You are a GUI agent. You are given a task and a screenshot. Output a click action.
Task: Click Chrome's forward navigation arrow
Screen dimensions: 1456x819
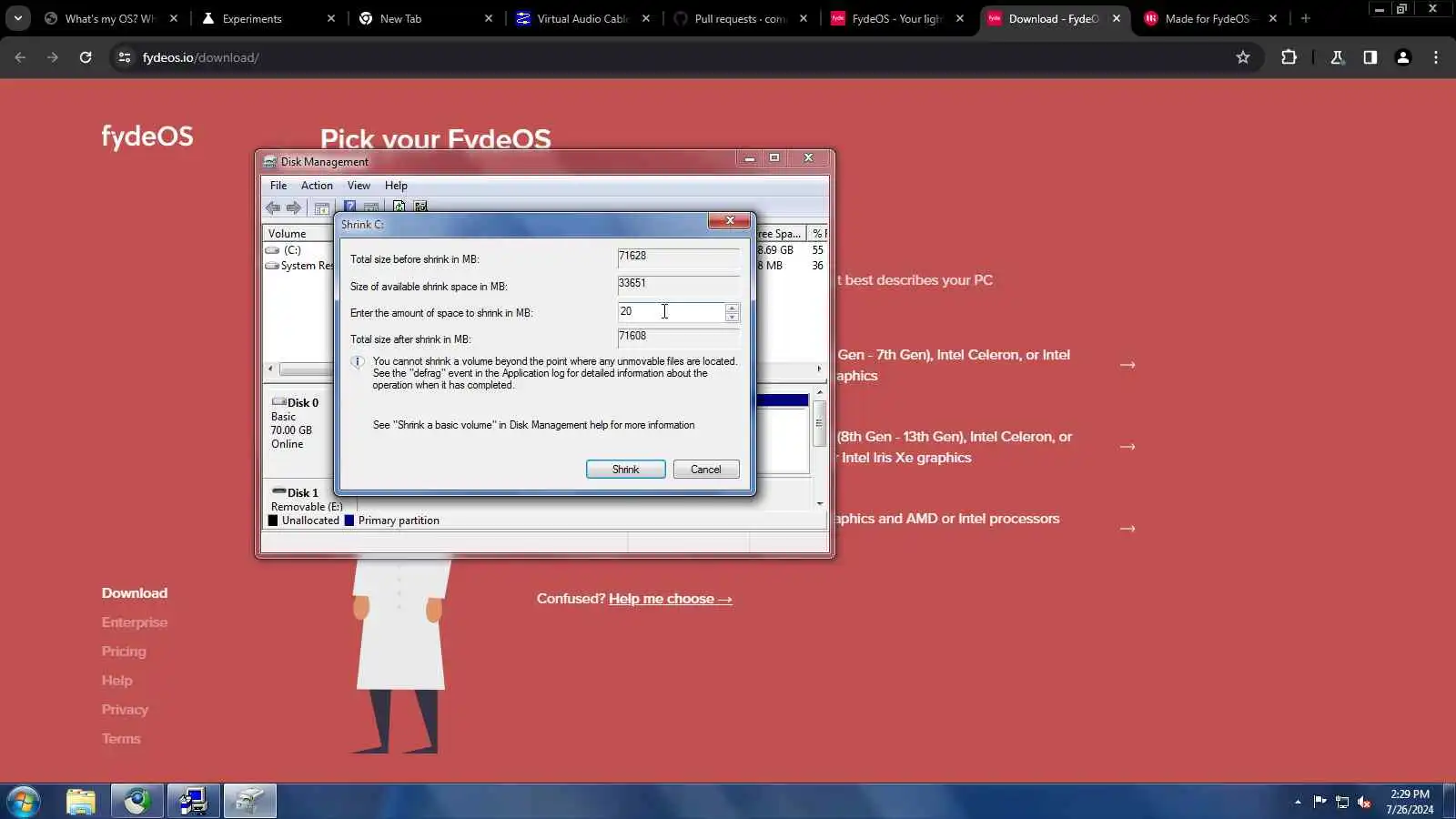[53, 57]
